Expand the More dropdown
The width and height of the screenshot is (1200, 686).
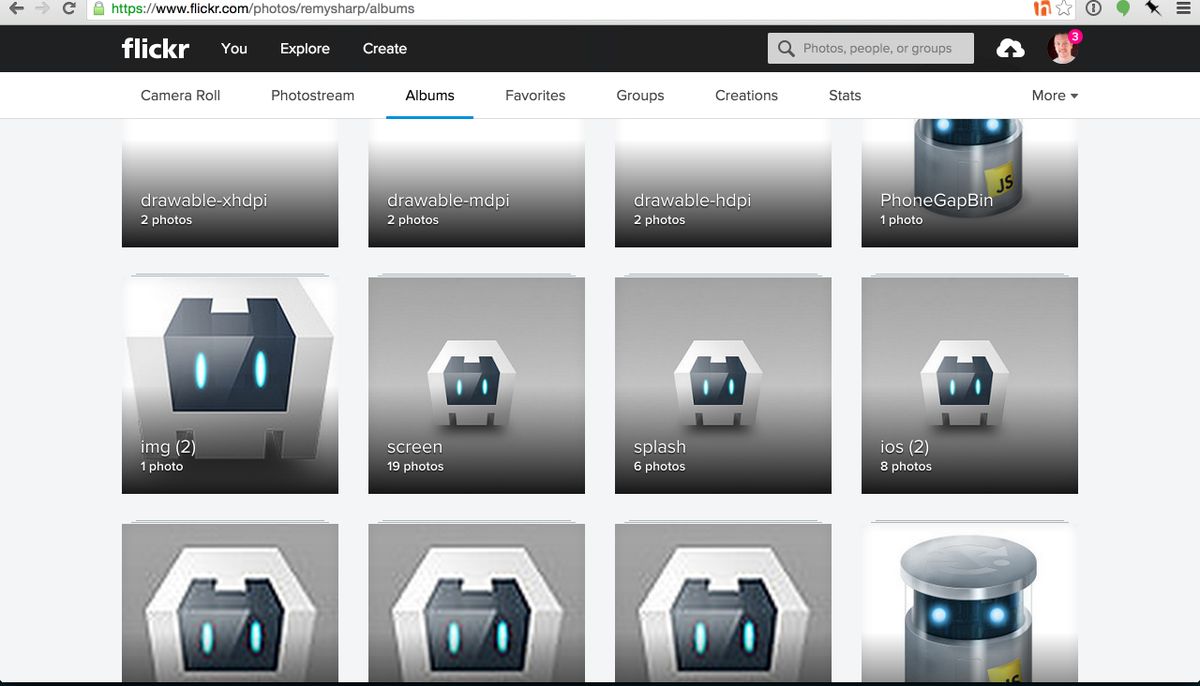[x=1055, y=95]
